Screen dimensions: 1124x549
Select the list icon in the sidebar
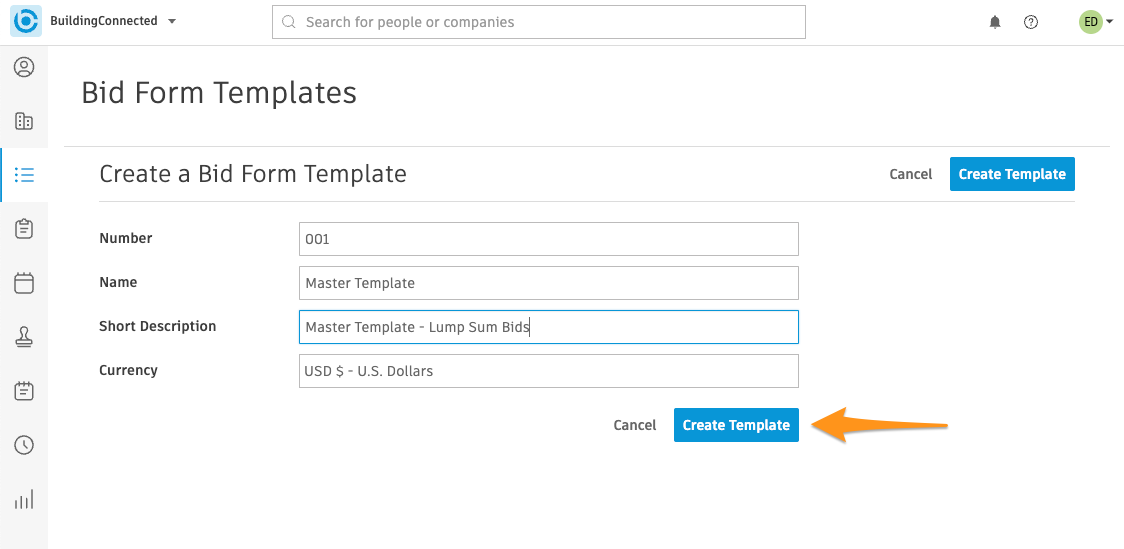[x=24, y=175]
